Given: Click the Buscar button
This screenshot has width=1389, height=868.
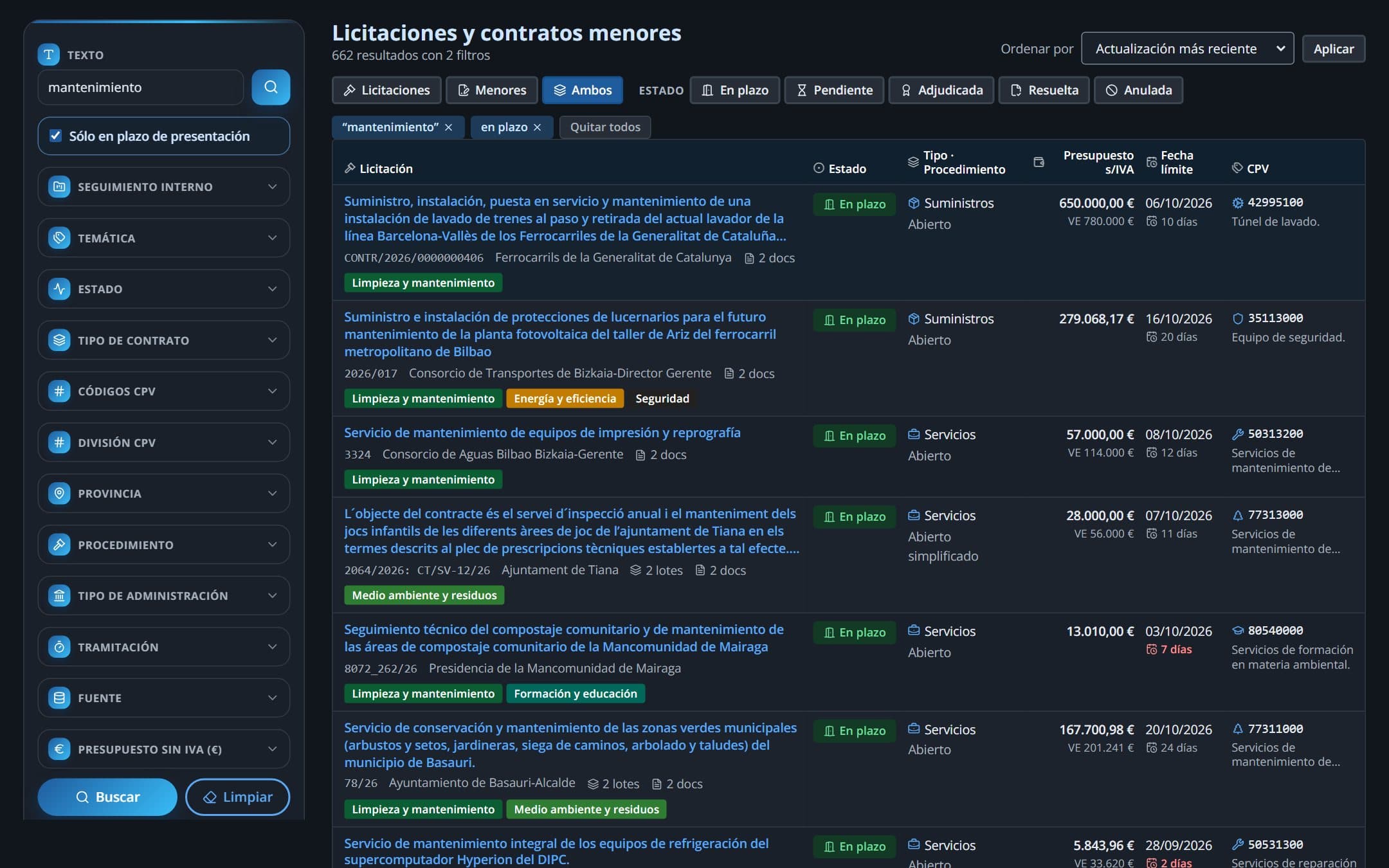Looking at the screenshot, I should coord(107,797).
